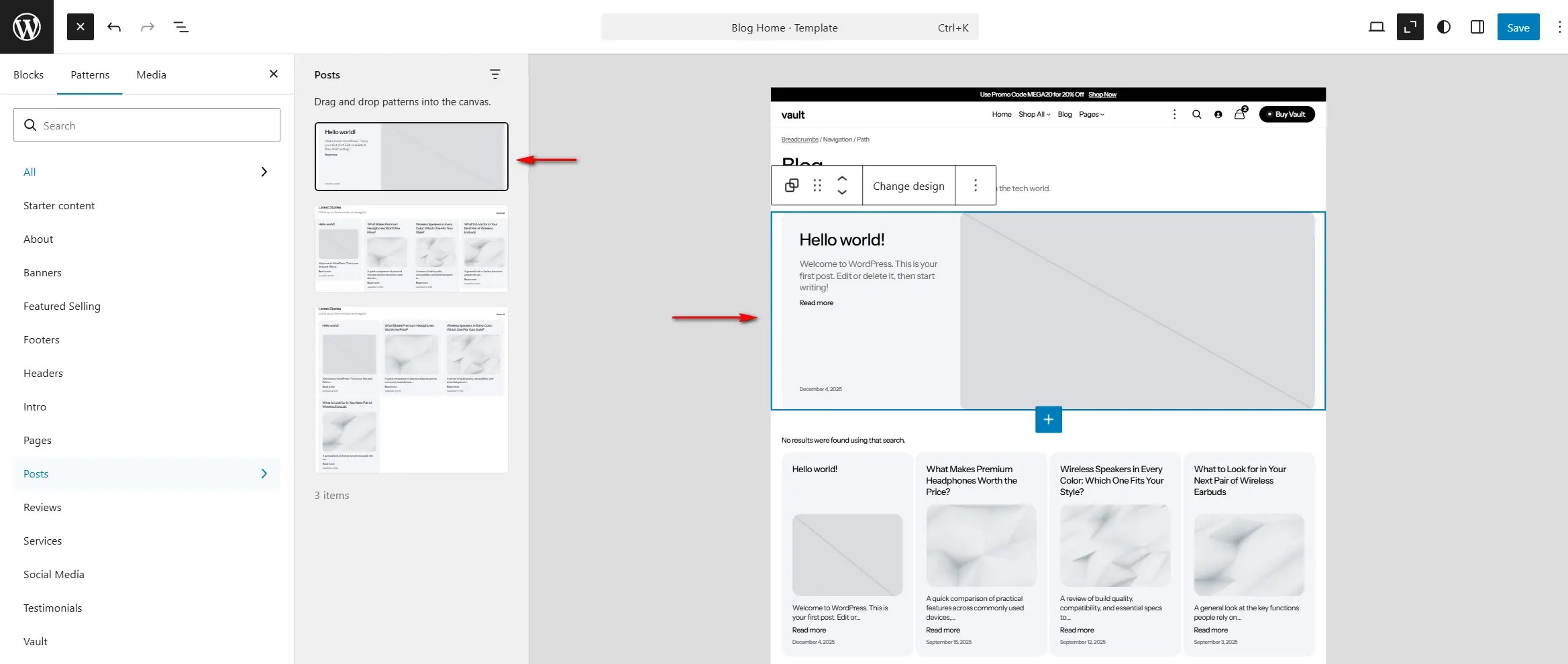Insert the single Hello world post pattern
The width and height of the screenshot is (1568, 664).
tap(411, 156)
